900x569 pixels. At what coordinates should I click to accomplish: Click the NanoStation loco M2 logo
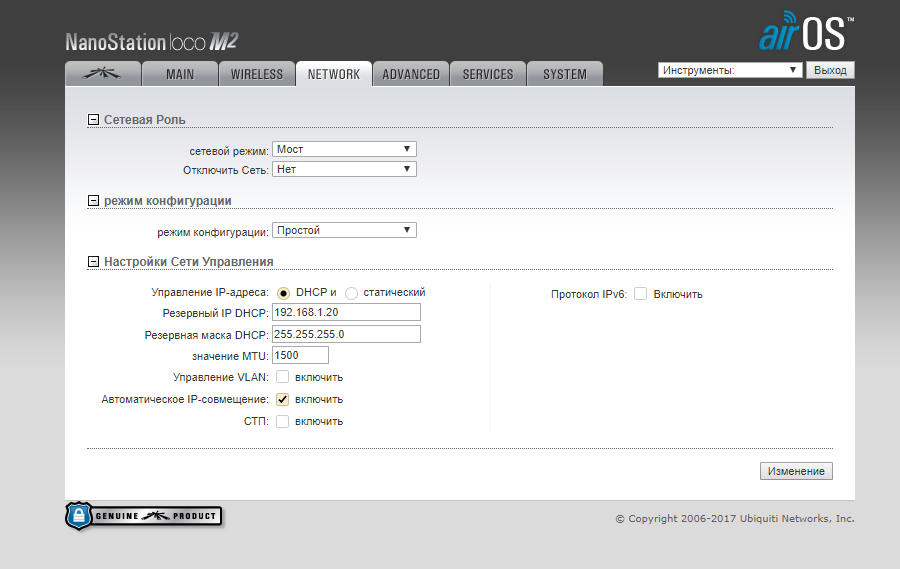[x=152, y=42]
